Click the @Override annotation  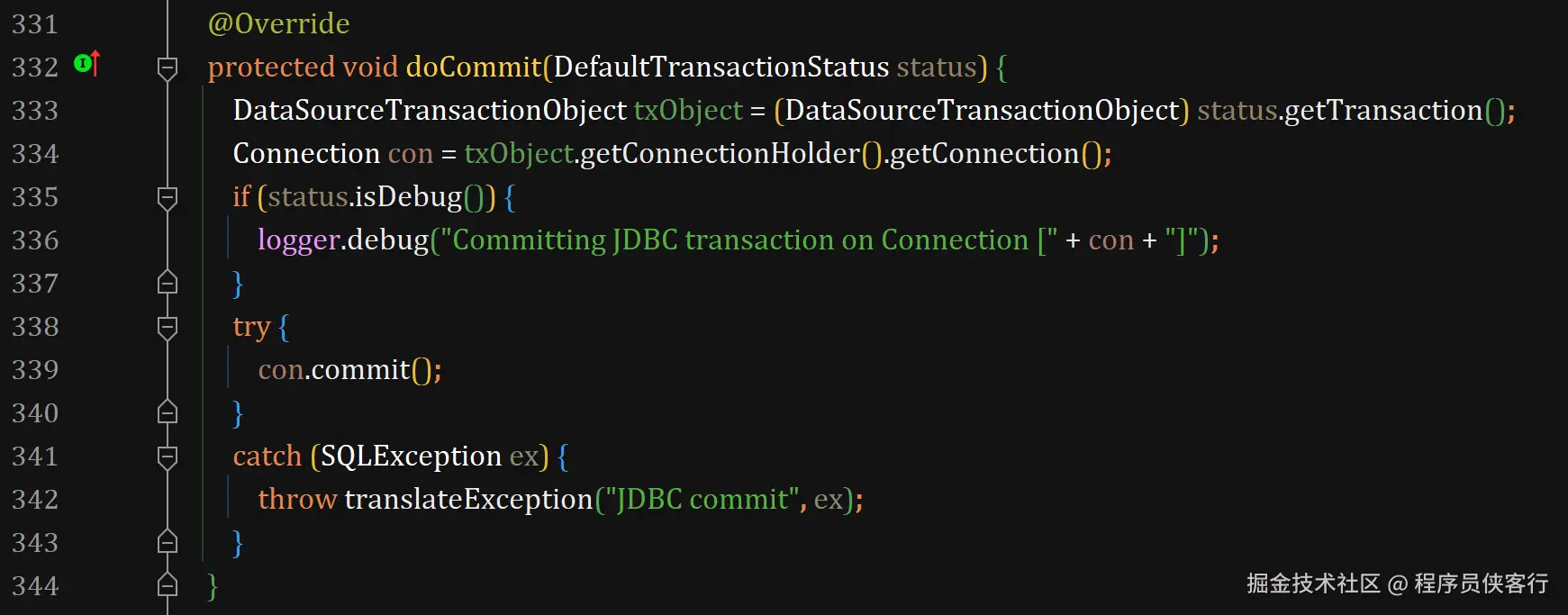coord(278,23)
